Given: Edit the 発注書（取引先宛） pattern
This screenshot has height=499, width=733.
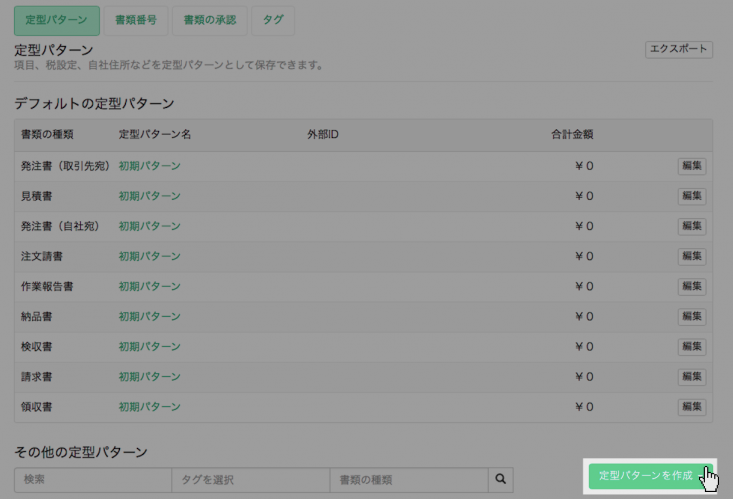Looking at the screenshot, I should coord(692,166).
